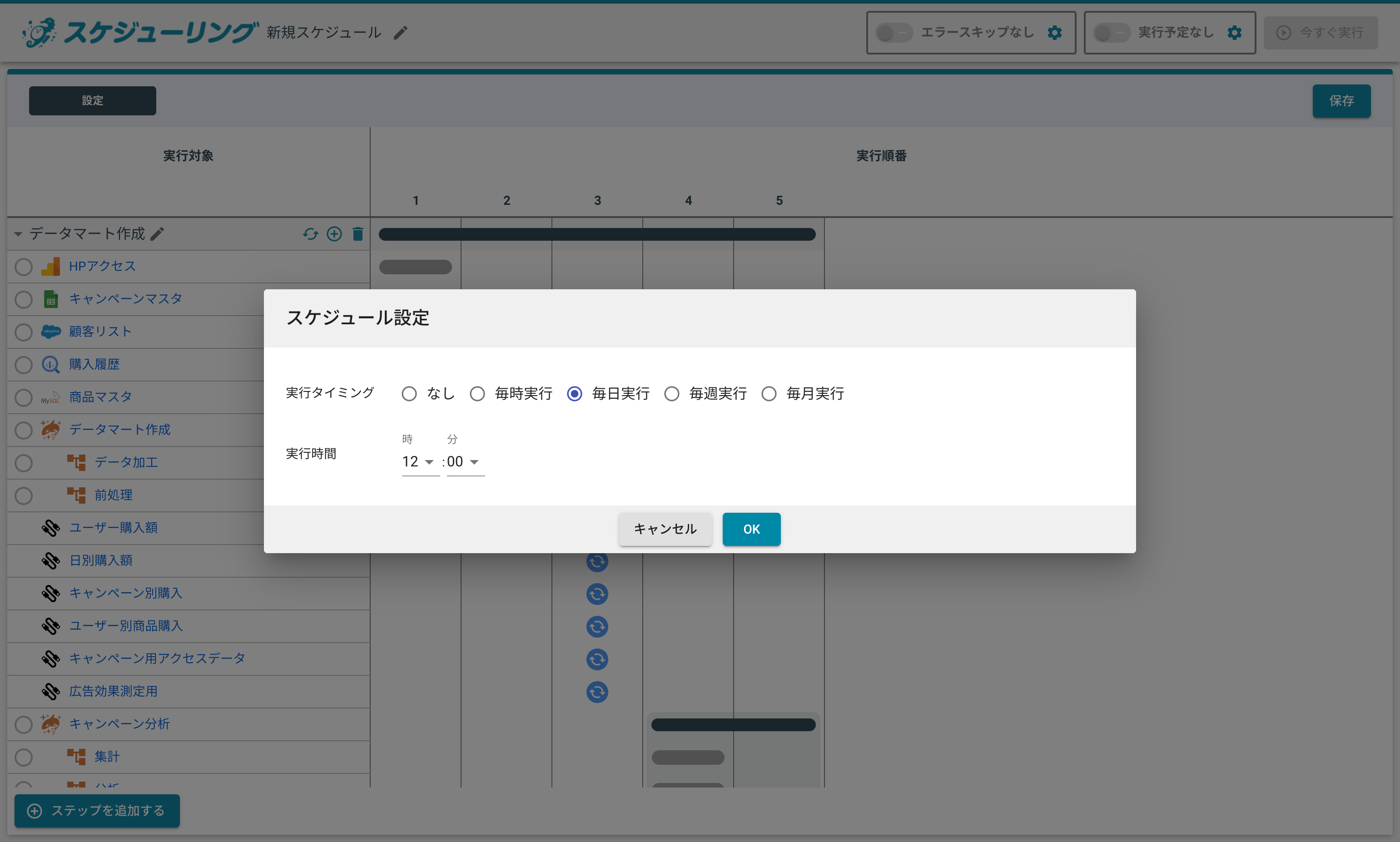Image resolution: width=1400 pixels, height=842 pixels.
Task: Collapse the データマート作成 group triangle
Action: [18, 234]
